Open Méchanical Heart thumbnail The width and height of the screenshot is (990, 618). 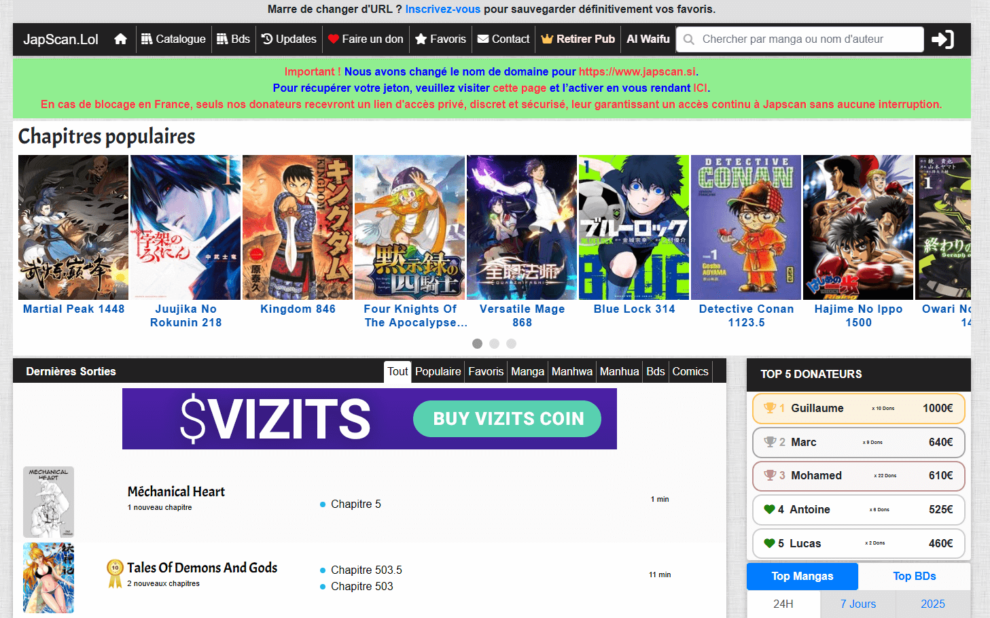coord(49,502)
